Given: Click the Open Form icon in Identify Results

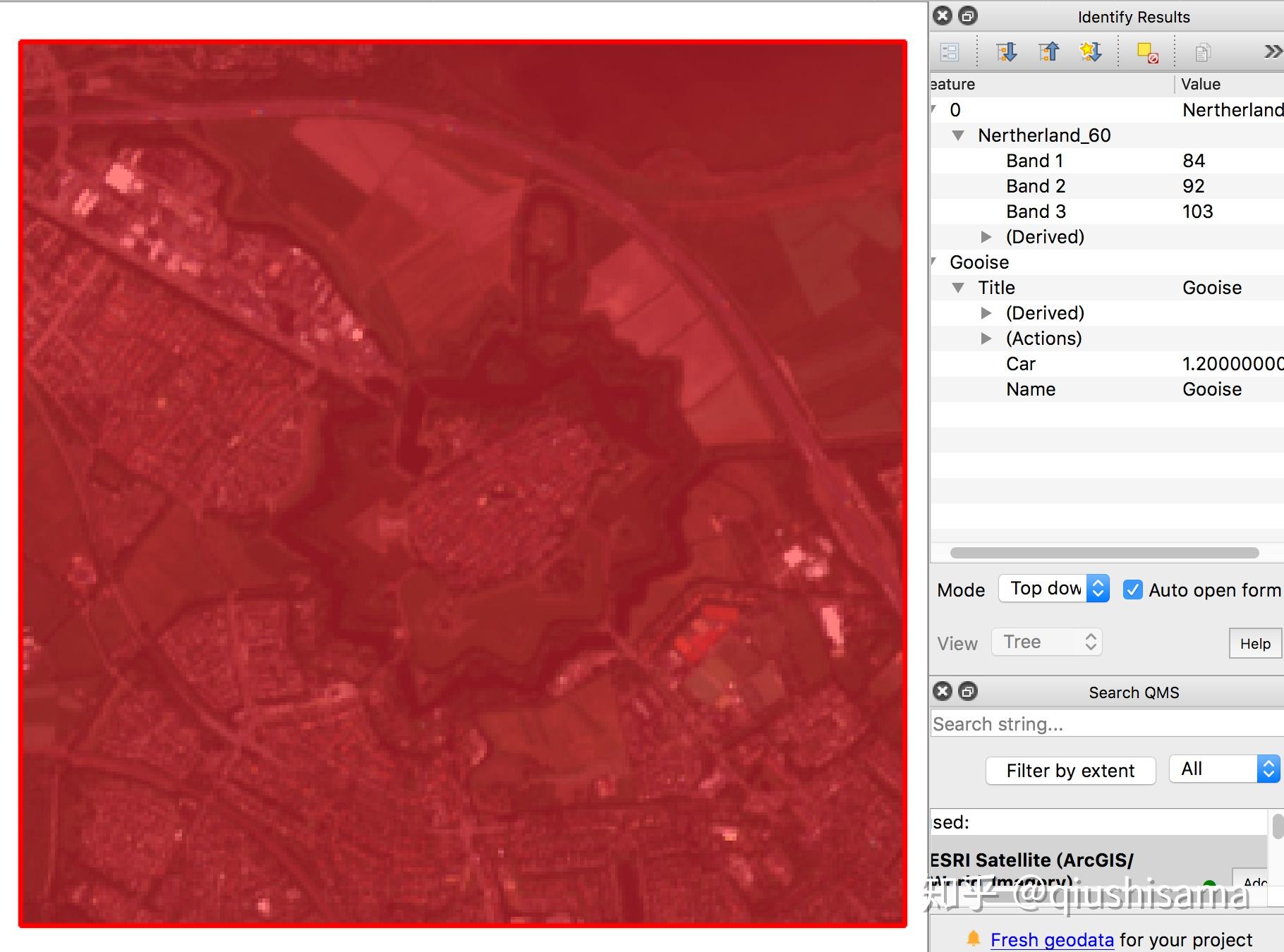Looking at the screenshot, I should click(x=950, y=51).
